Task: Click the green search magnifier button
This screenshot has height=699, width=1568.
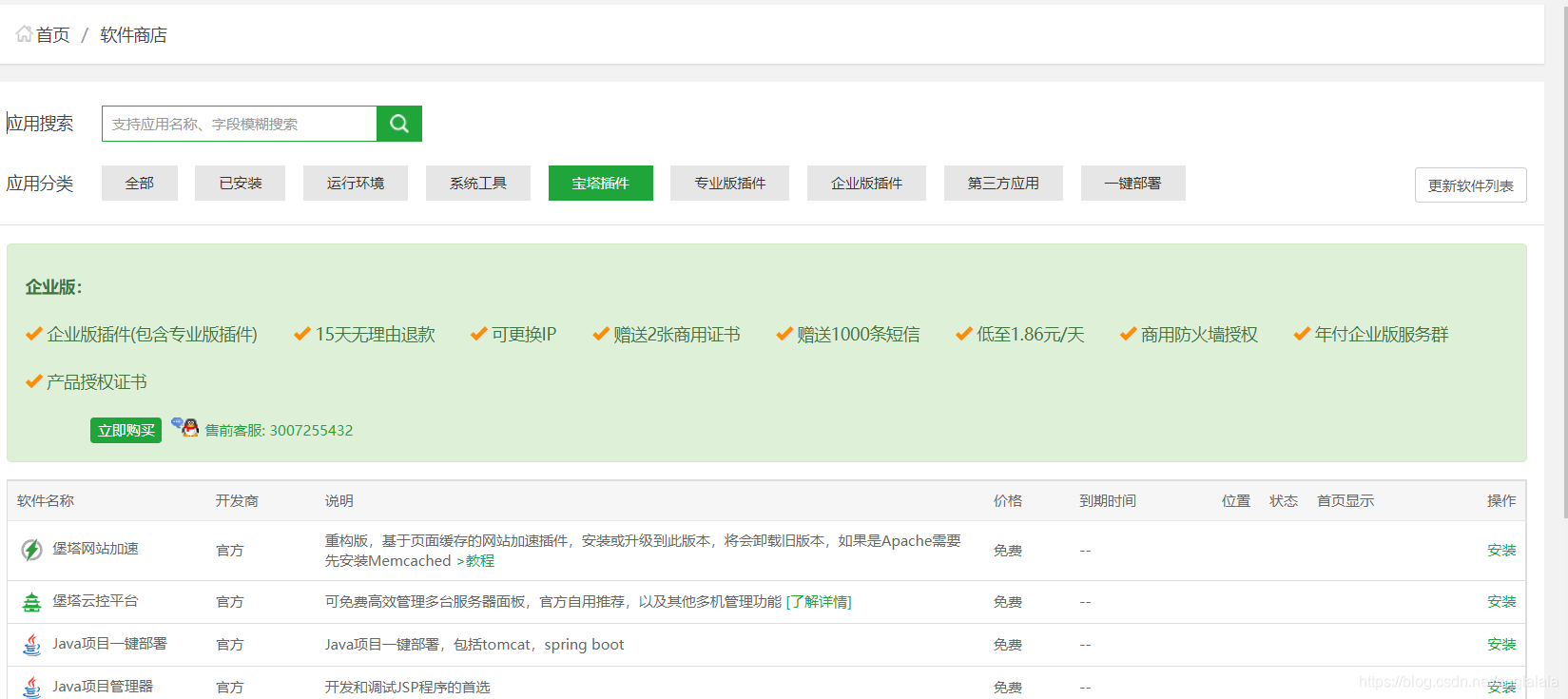Action: point(399,124)
